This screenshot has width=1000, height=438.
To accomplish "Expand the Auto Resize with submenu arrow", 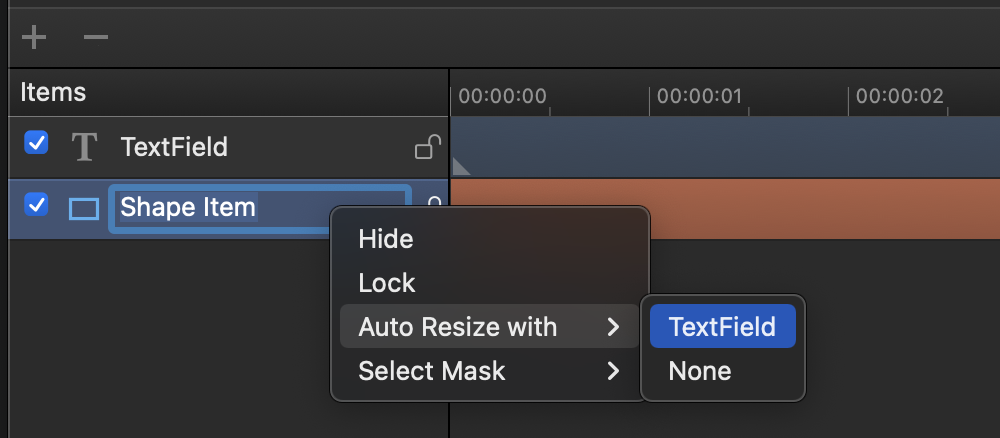I will click(613, 327).
